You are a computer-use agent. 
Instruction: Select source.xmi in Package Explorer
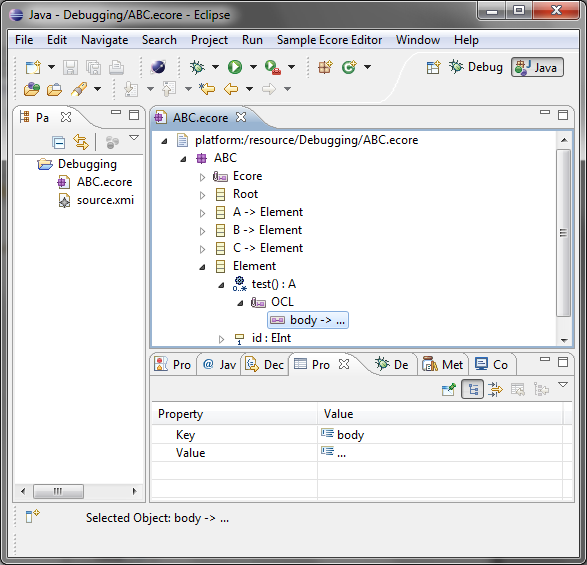tap(96, 200)
